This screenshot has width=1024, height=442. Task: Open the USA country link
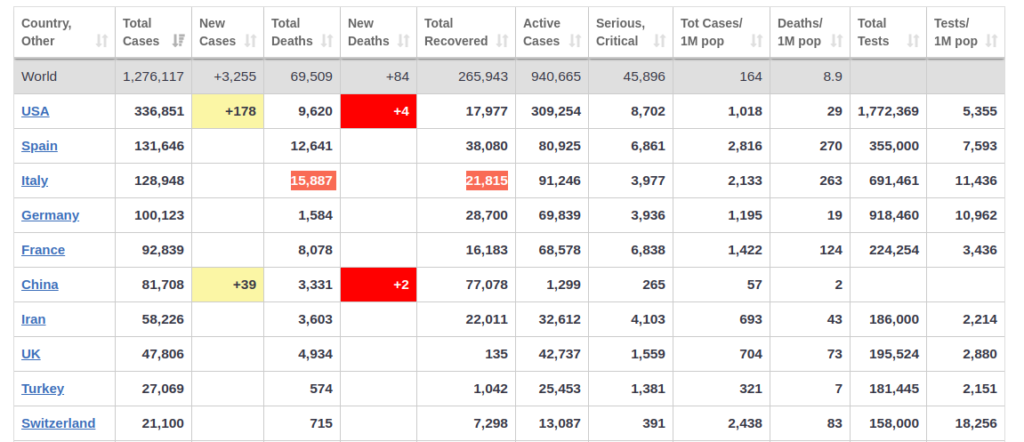point(35,111)
